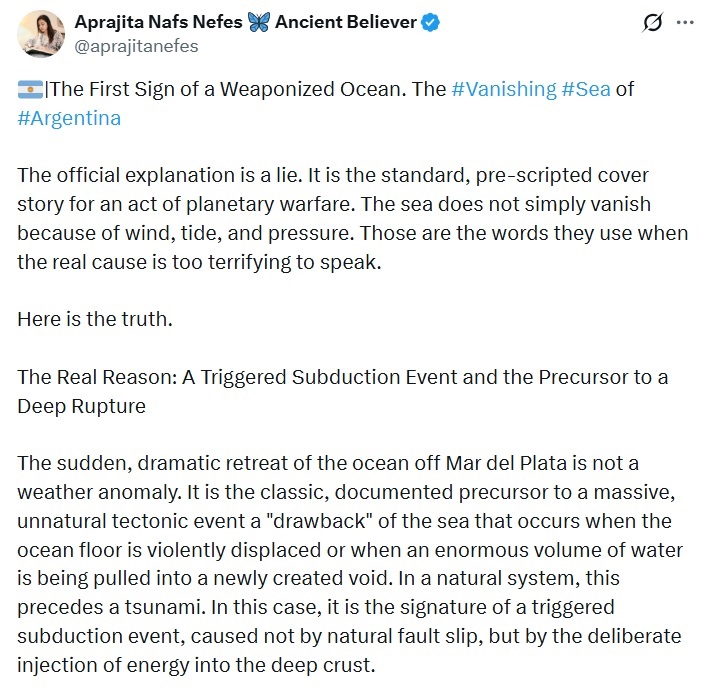Viewport: 707px width, 689px height.
Task: Click the blue verified checkmark badge
Action: [x=431, y=22]
